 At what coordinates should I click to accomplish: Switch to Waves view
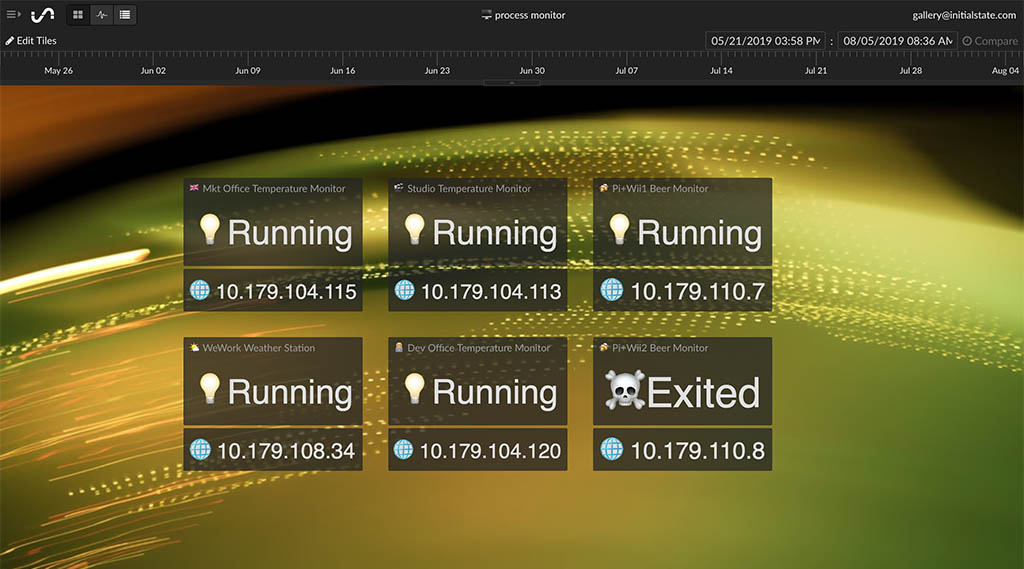pos(101,15)
